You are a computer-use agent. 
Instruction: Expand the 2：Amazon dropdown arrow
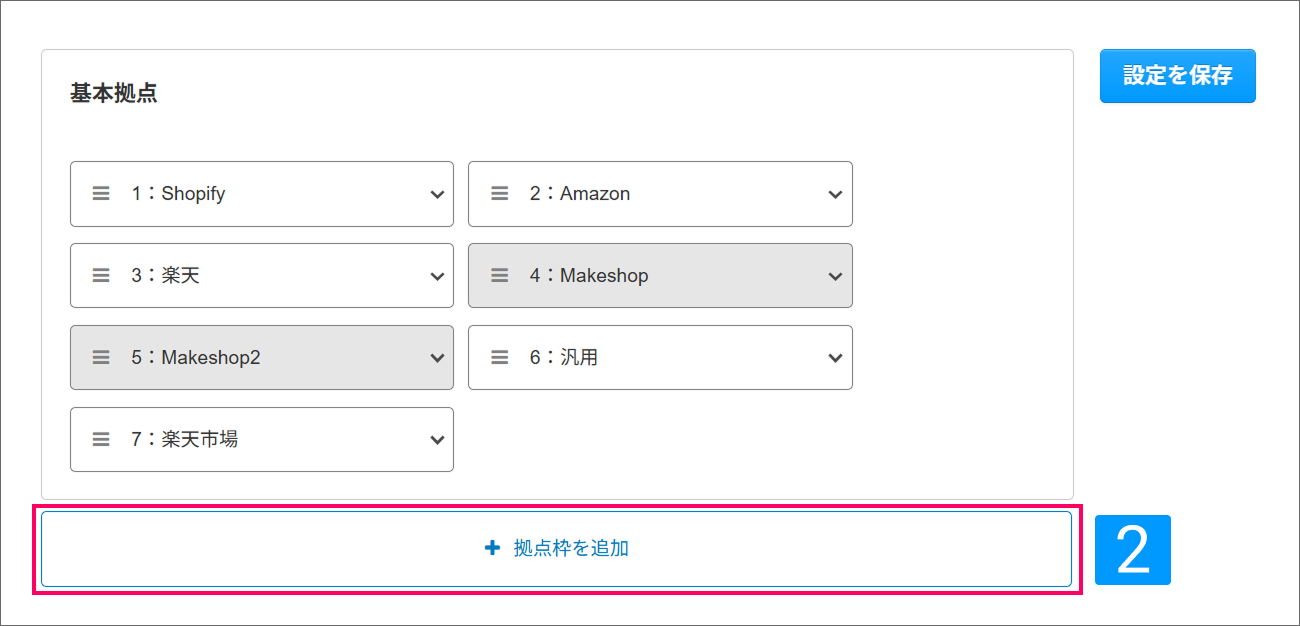[836, 195]
